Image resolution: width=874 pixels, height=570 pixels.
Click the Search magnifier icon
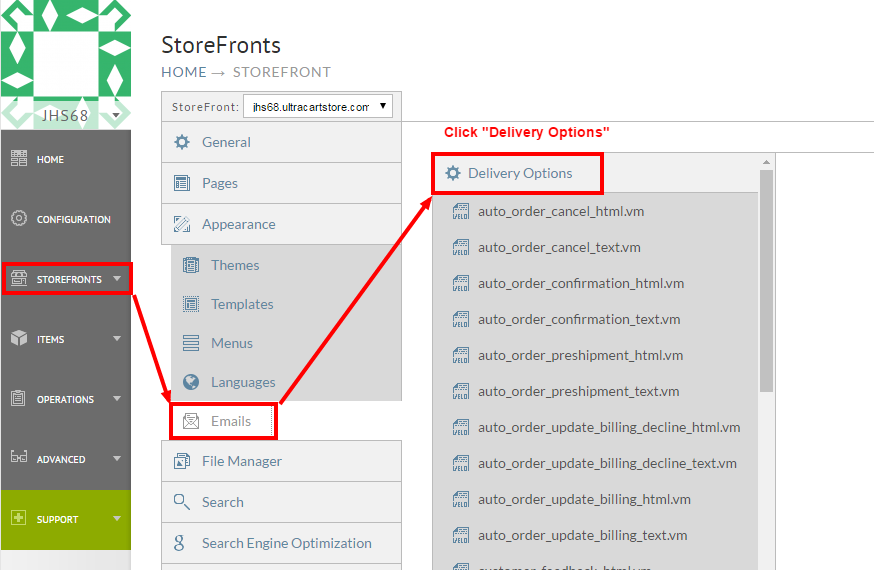182,501
